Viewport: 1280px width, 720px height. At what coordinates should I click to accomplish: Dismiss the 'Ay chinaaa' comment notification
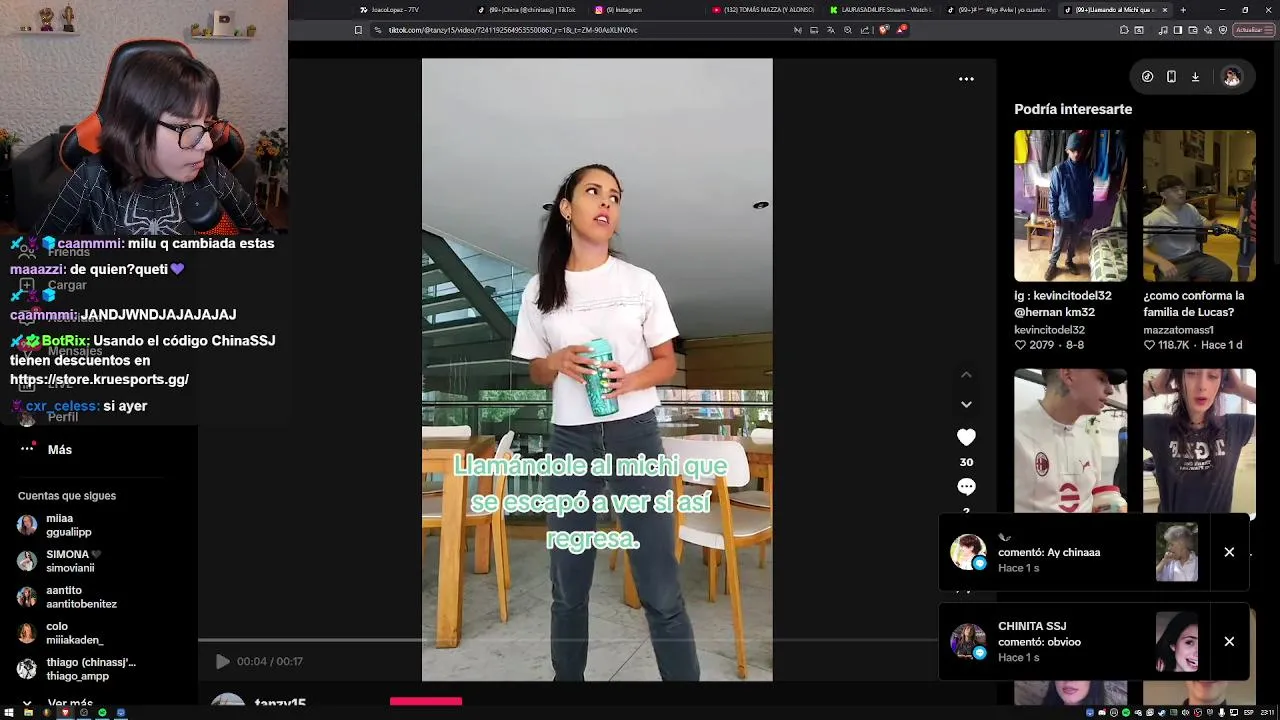[1229, 552]
